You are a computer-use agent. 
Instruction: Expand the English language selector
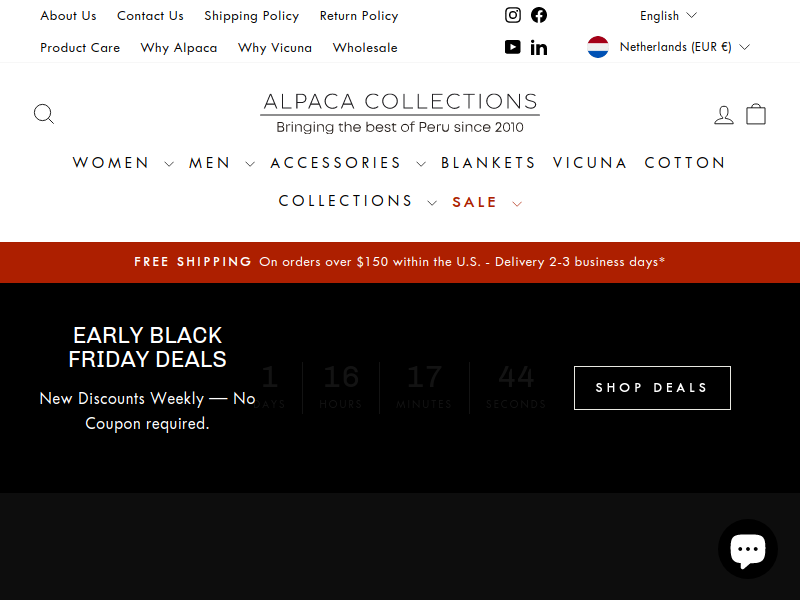(668, 16)
